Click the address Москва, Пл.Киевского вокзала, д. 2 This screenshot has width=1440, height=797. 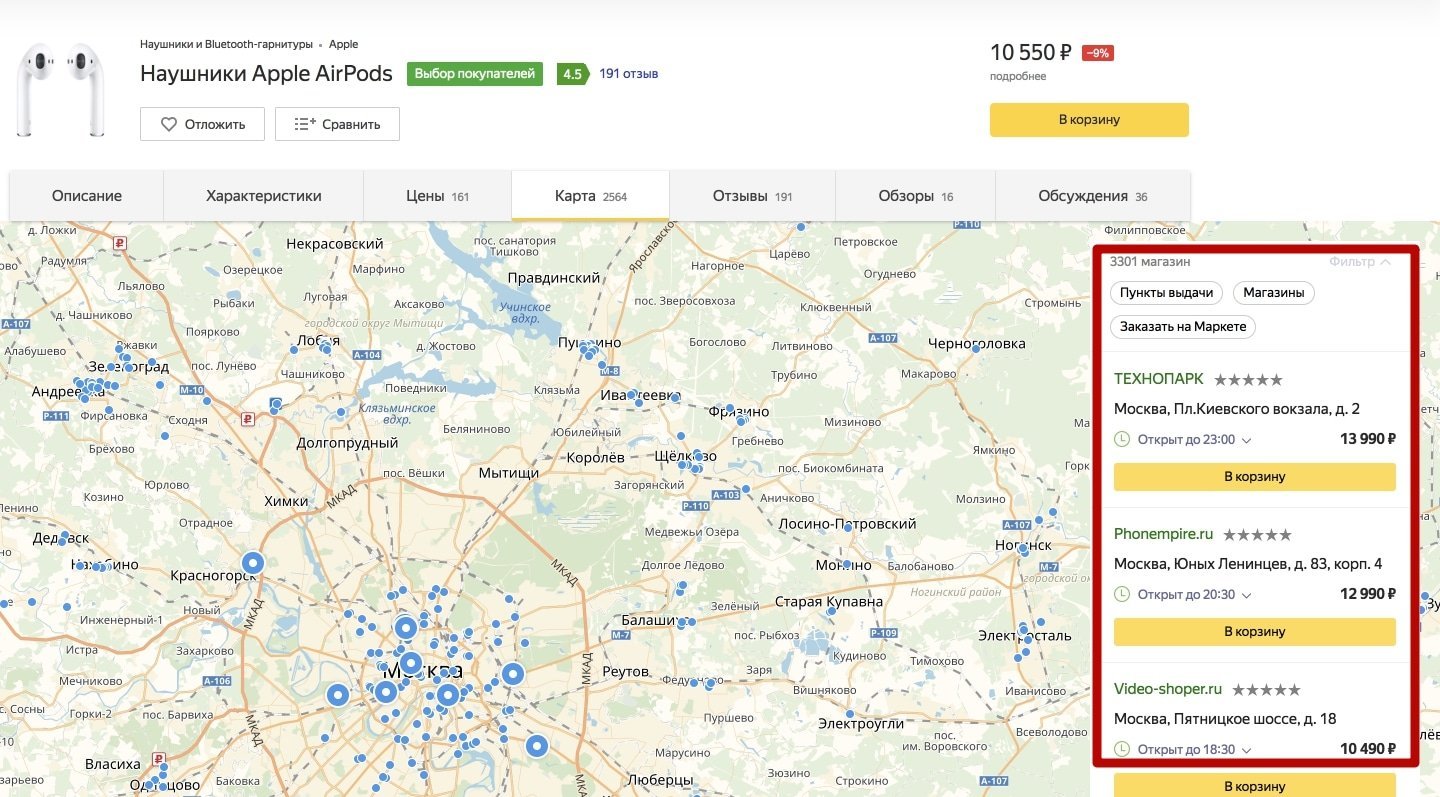point(1237,409)
